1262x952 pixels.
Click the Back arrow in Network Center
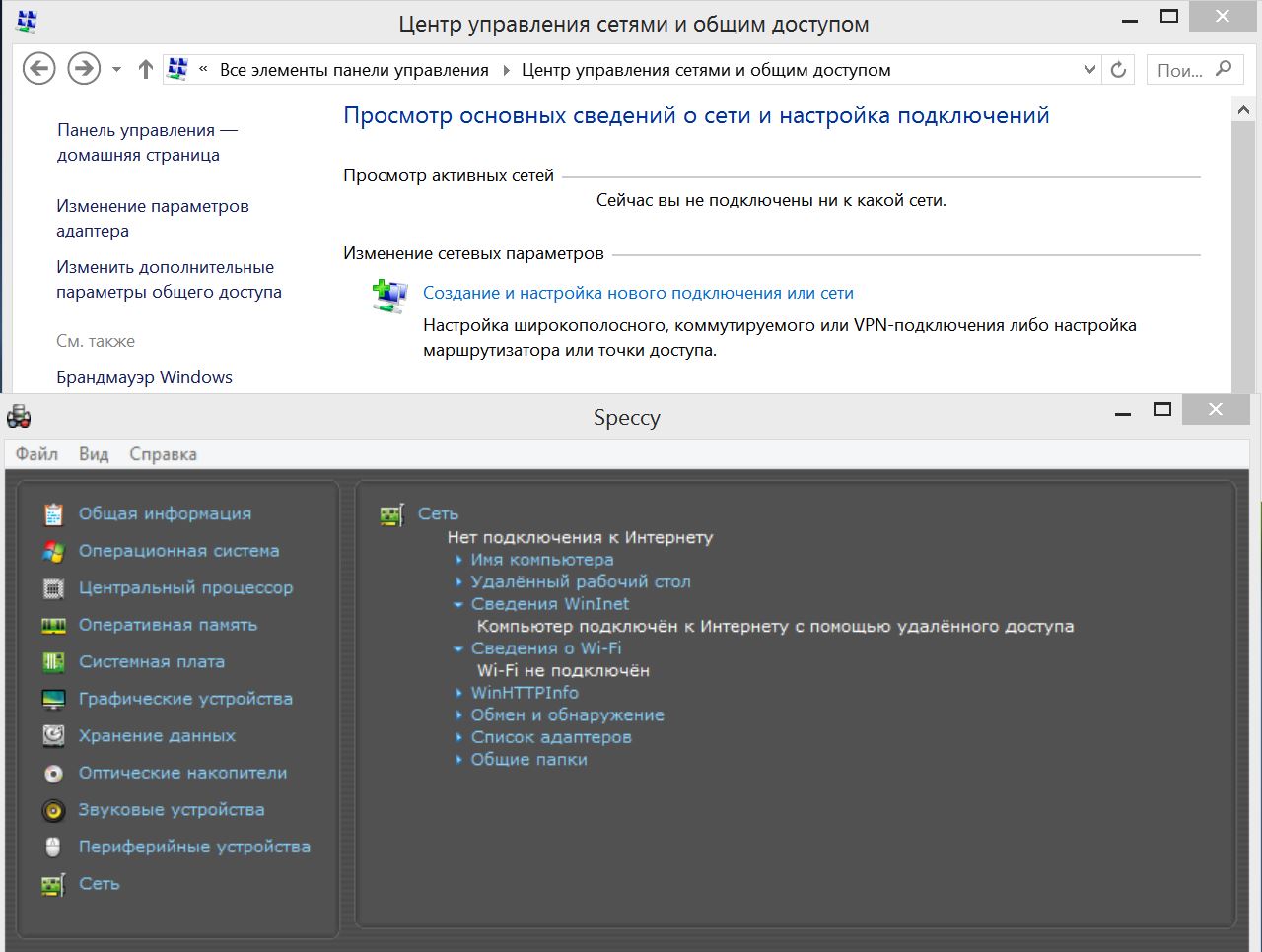(39, 69)
